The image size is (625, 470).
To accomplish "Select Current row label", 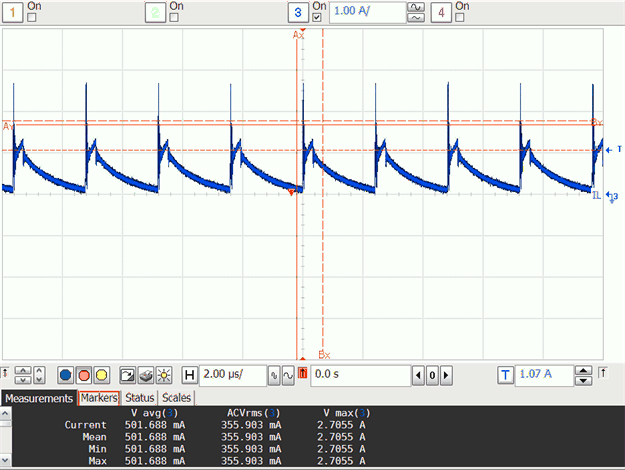I will 85,425.
